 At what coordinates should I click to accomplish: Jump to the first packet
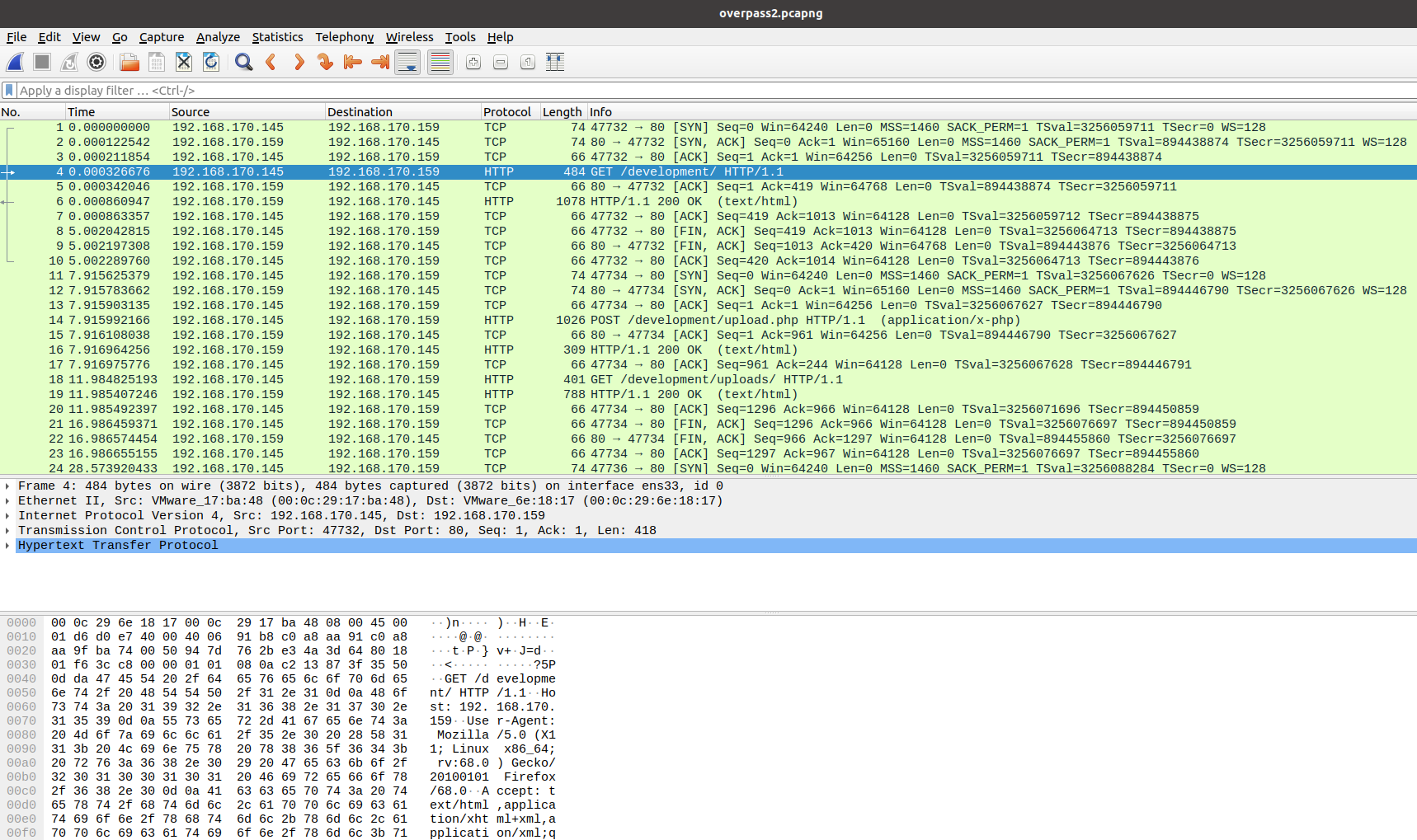pyautogui.click(x=353, y=62)
